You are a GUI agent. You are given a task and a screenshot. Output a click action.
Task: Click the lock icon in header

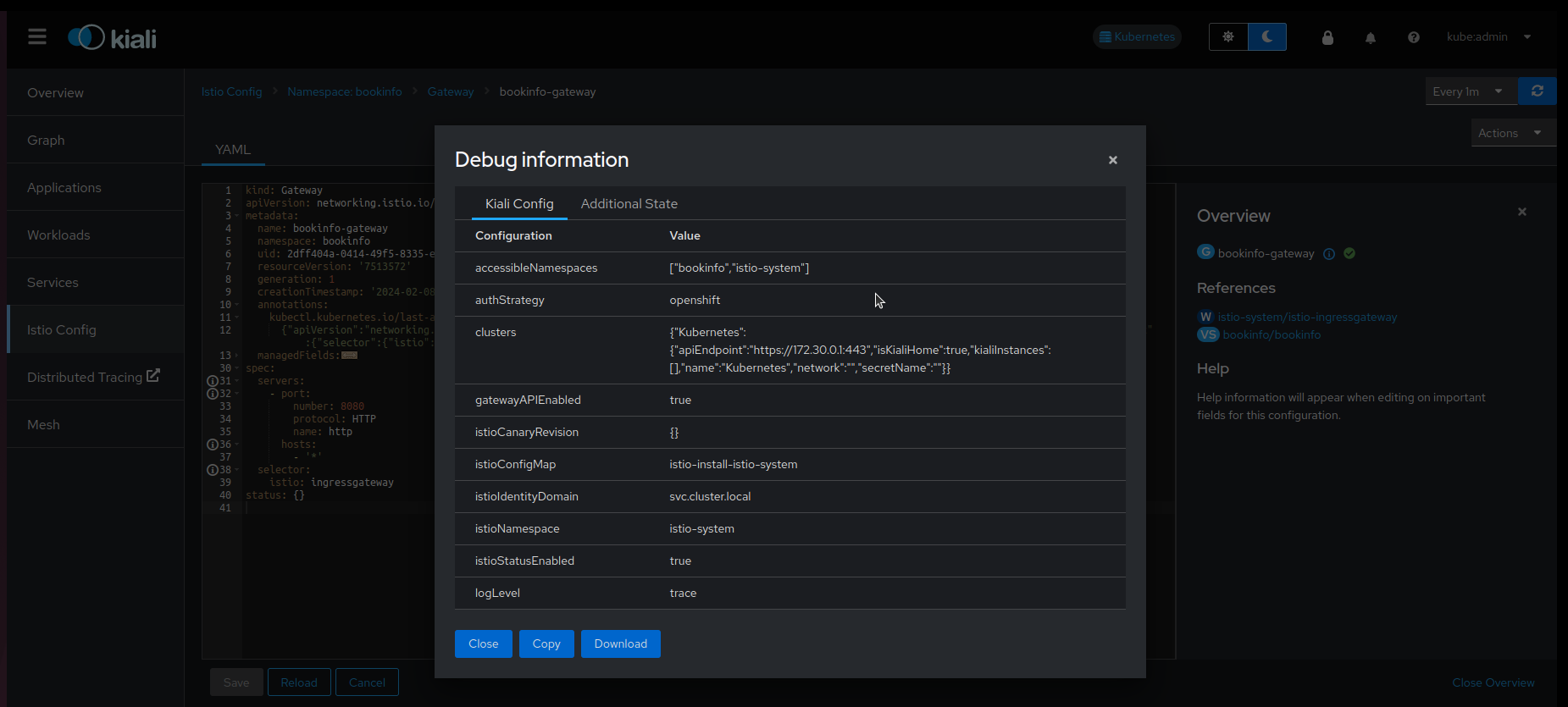[1327, 37]
